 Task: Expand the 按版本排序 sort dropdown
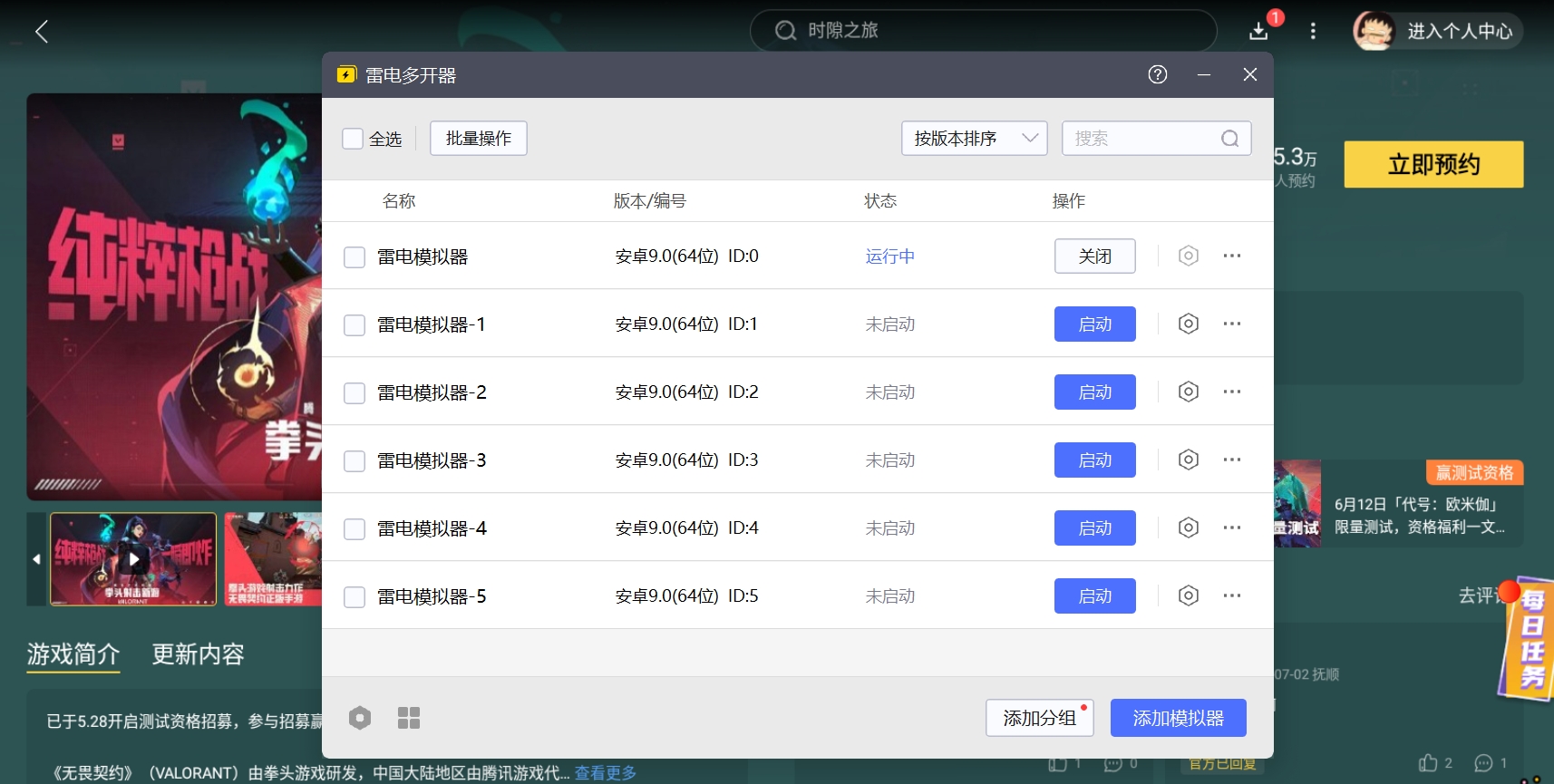pos(974,139)
